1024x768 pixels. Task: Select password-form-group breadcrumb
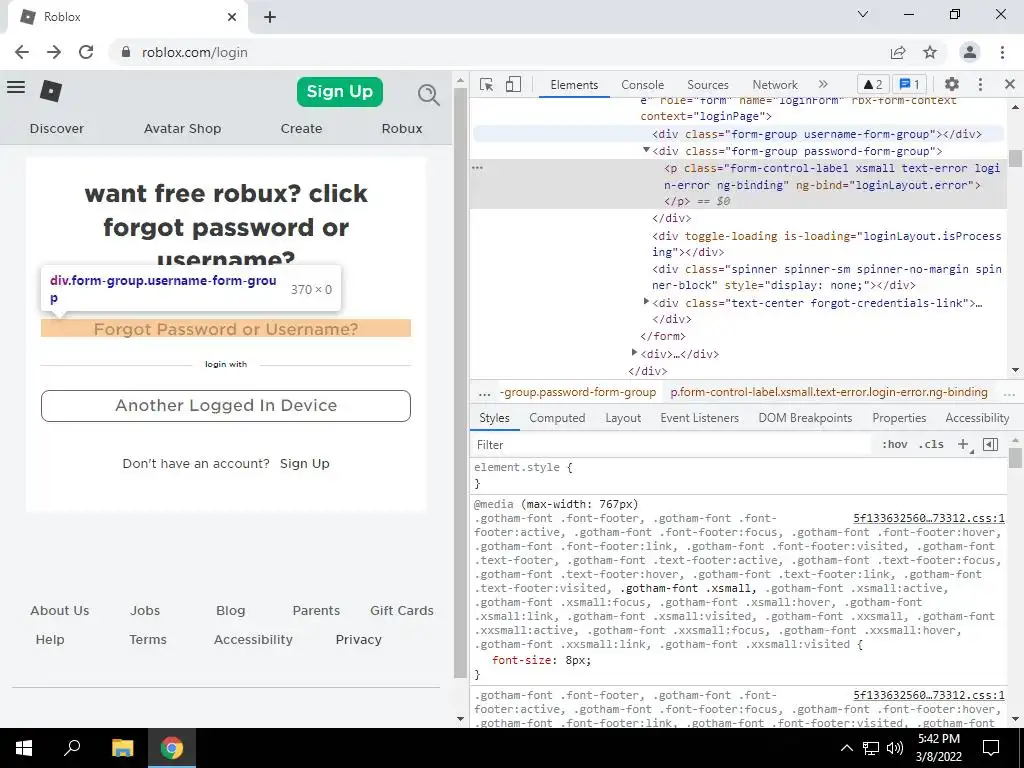577,392
